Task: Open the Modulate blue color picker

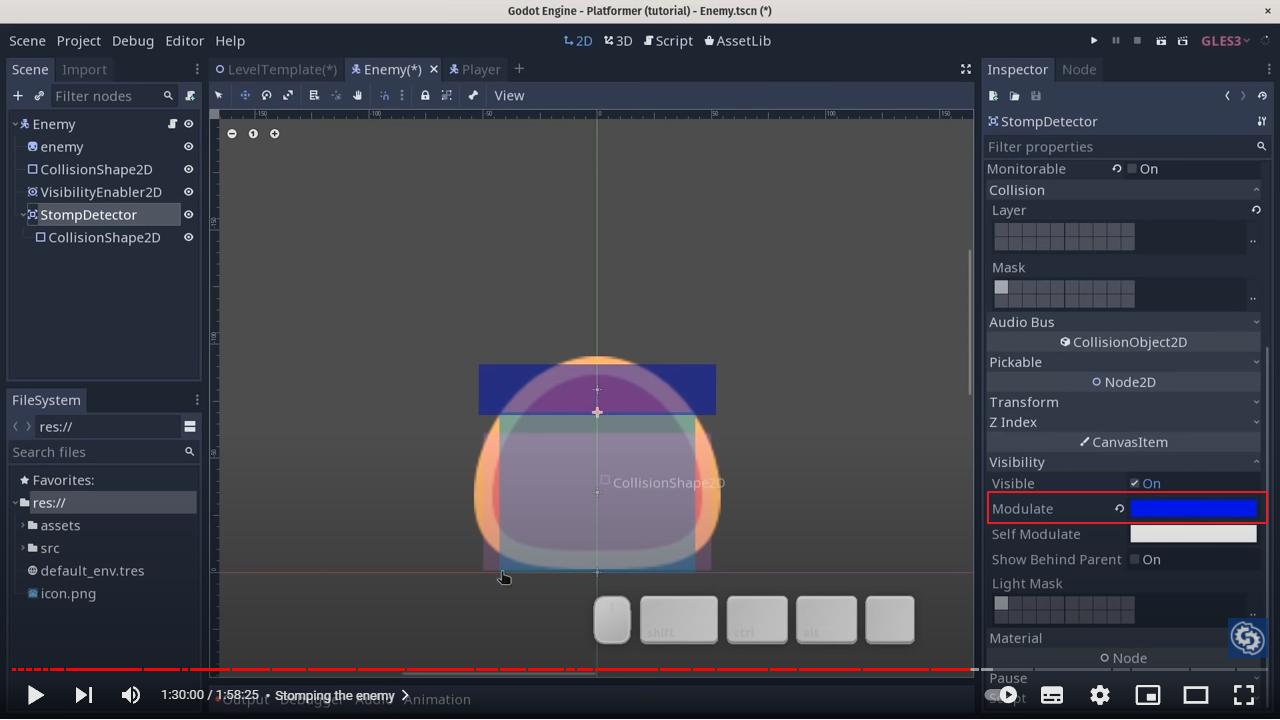Action: [1193, 509]
